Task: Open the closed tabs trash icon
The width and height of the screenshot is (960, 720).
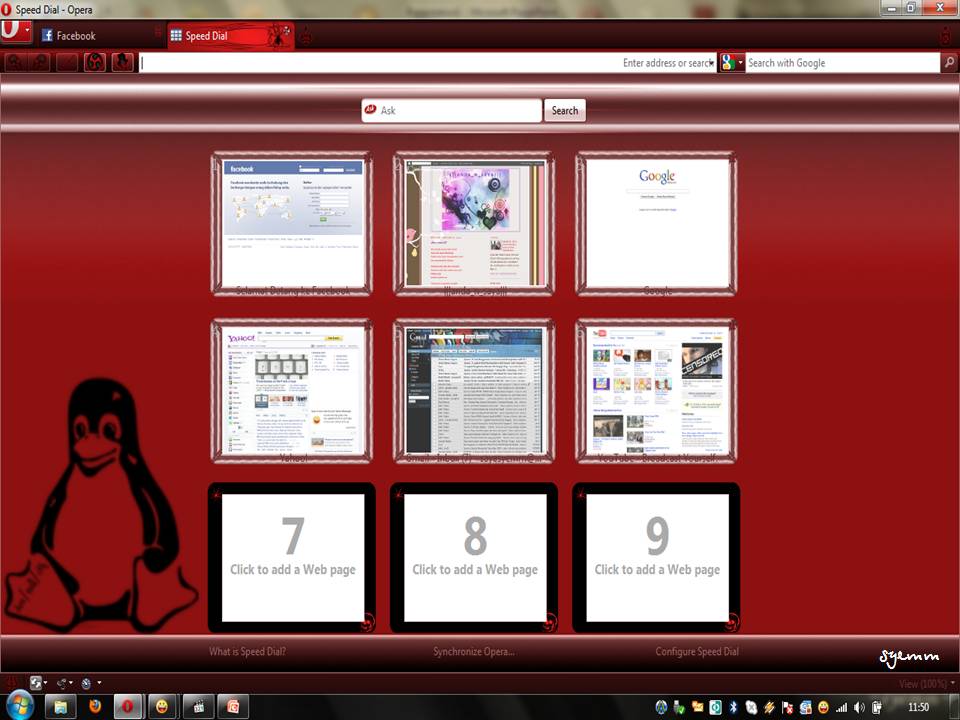Action: click(x=947, y=36)
